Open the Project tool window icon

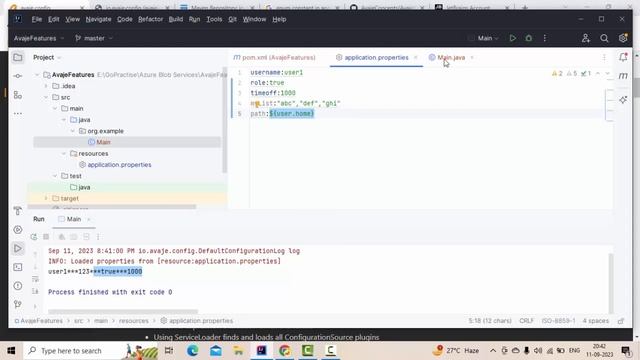click(x=18, y=58)
